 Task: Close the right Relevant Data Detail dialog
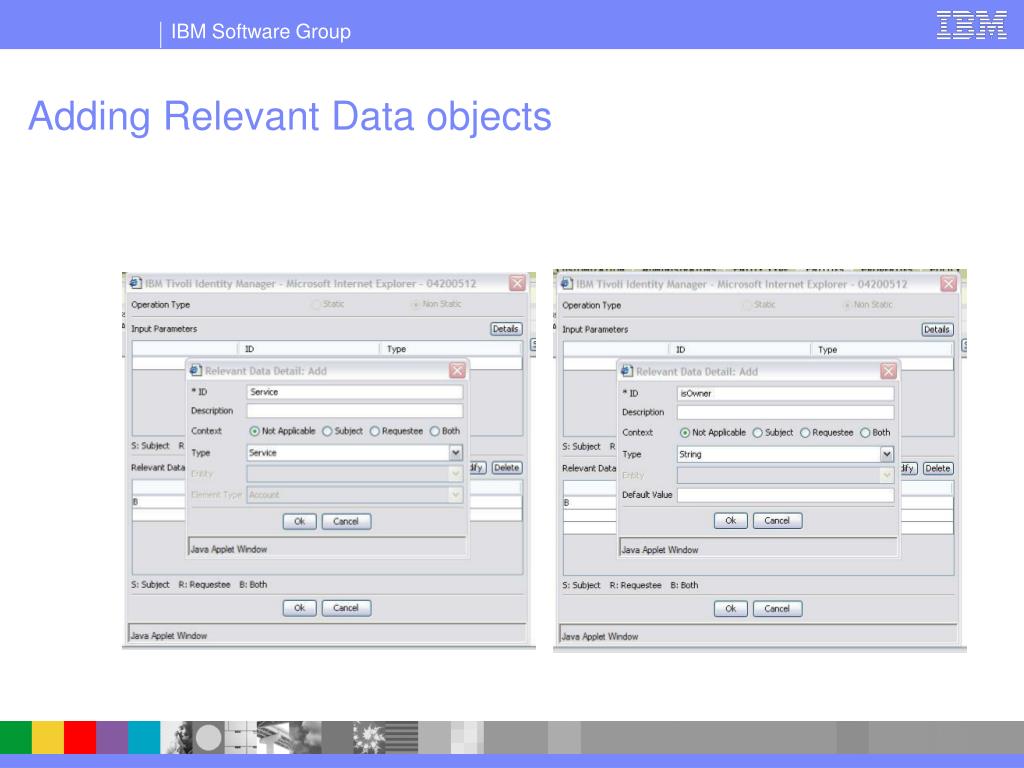pyautogui.click(x=888, y=372)
